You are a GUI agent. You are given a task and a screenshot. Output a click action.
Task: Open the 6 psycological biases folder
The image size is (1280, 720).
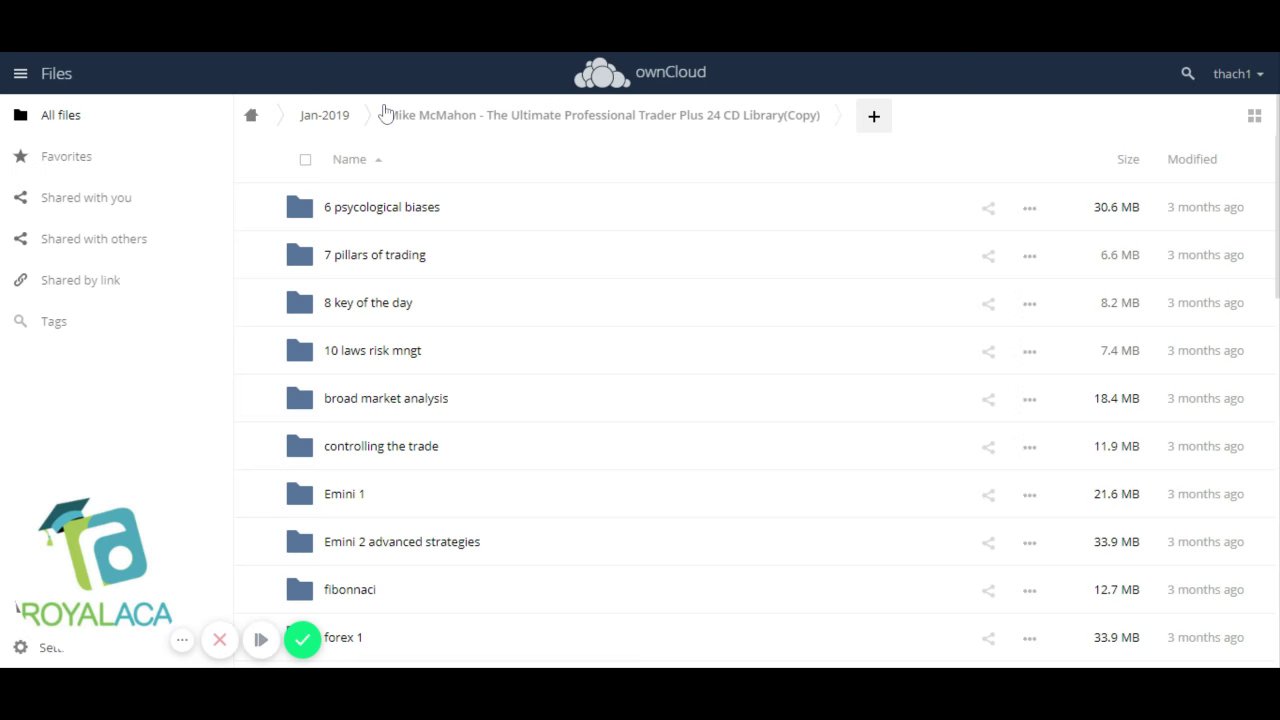382,207
